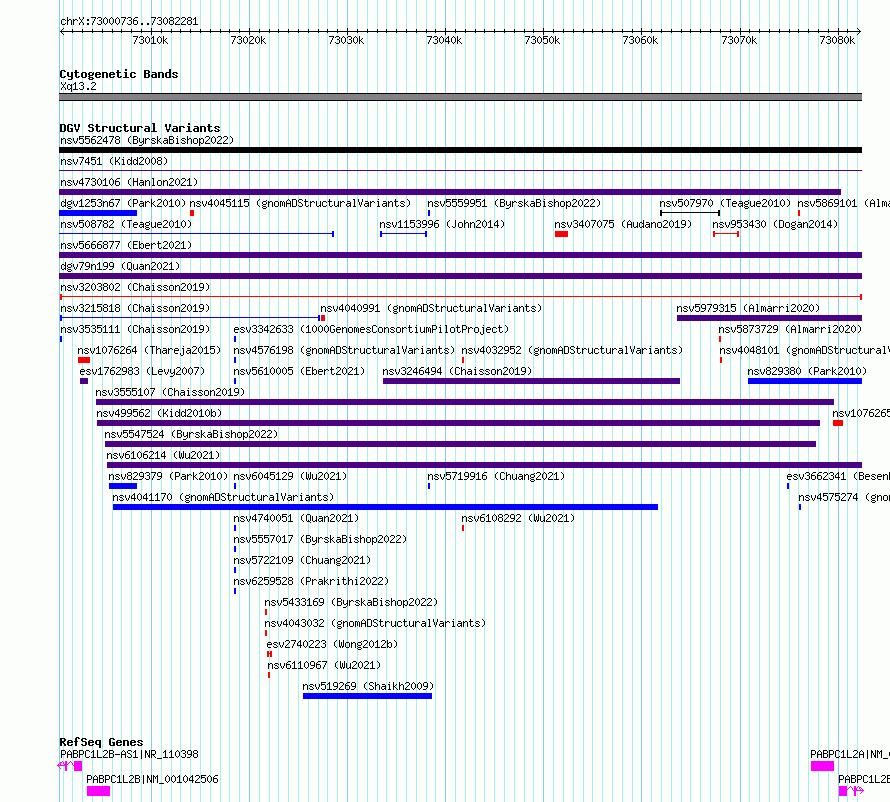Click nsv5666877 (Ebert2021) label
This screenshot has height=802, width=890.
[x=126, y=245]
